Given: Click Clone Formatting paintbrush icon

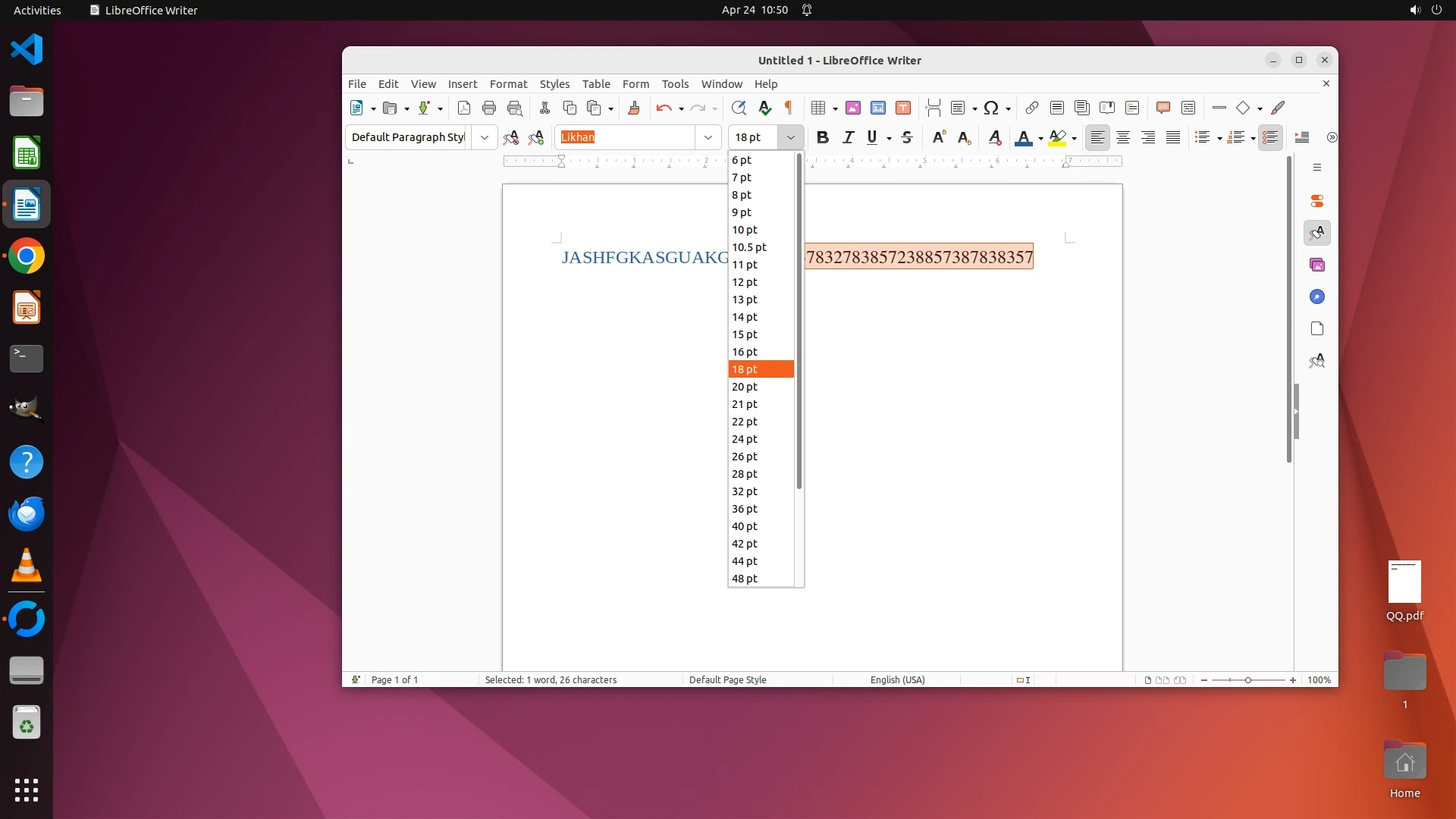Looking at the screenshot, I should (x=634, y=108).
